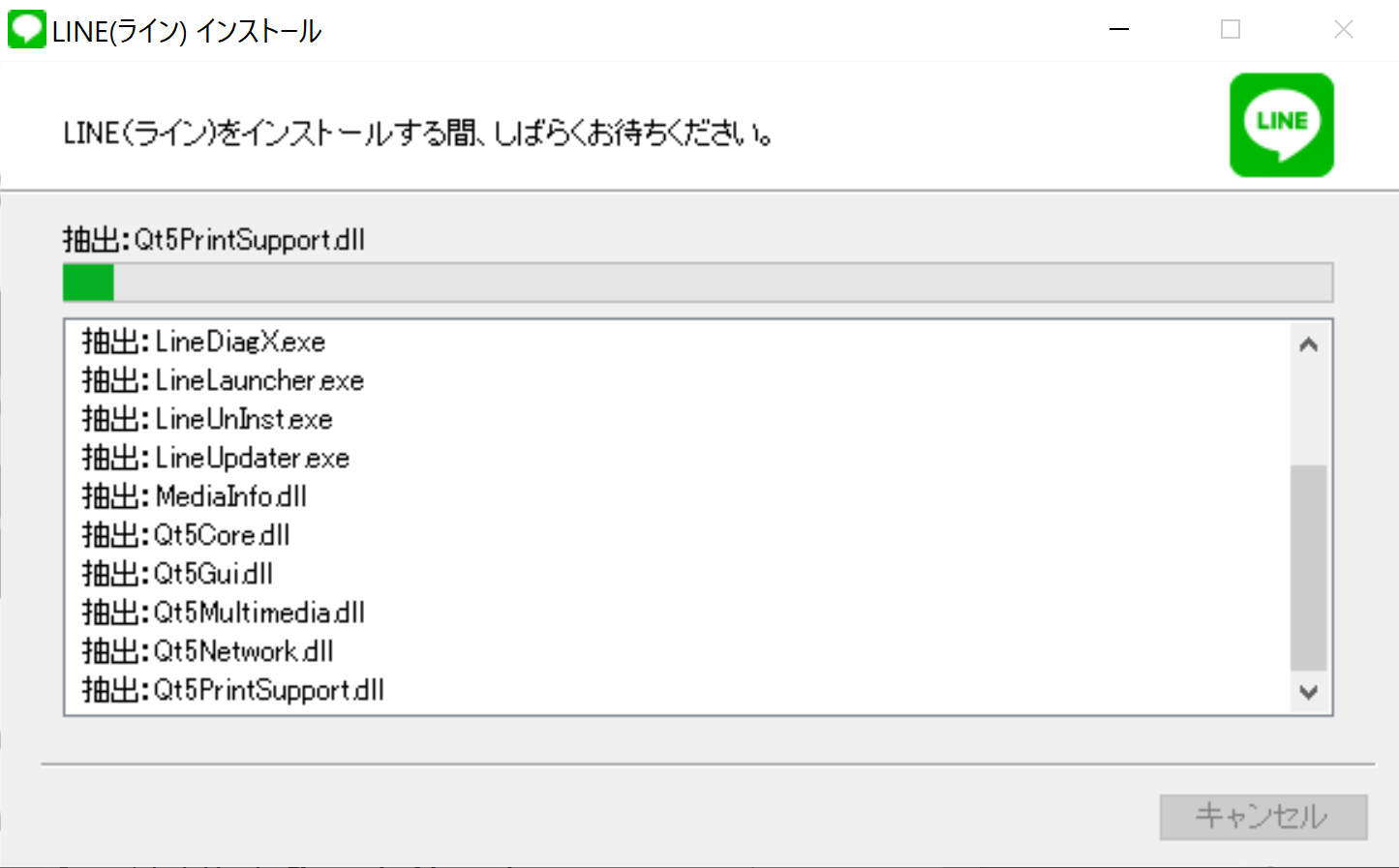
Task: Select the '抽出: LineUnInst.exe' log row
Action: 677,419
